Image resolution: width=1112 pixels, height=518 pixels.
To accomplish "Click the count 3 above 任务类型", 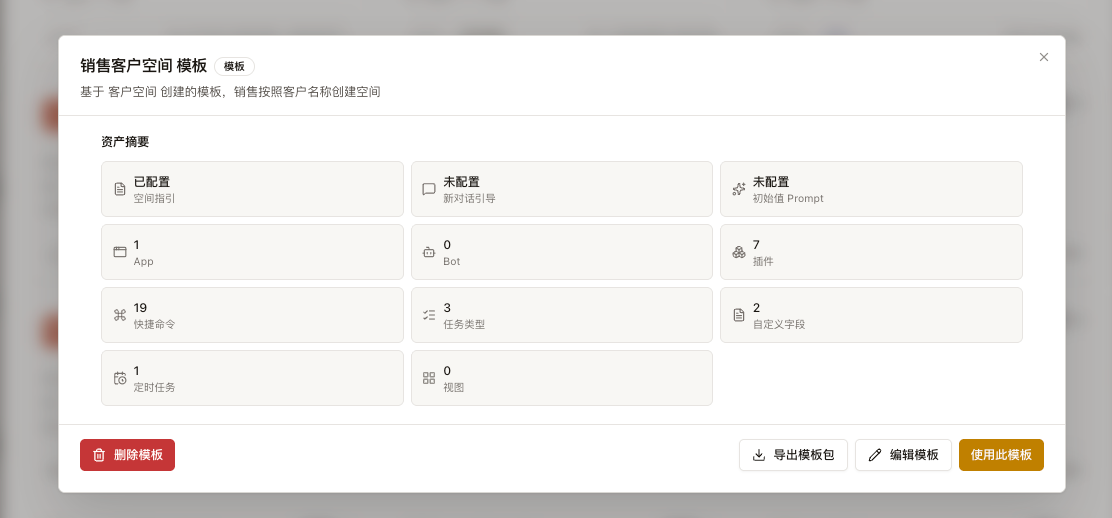I will tap(447, 308).
